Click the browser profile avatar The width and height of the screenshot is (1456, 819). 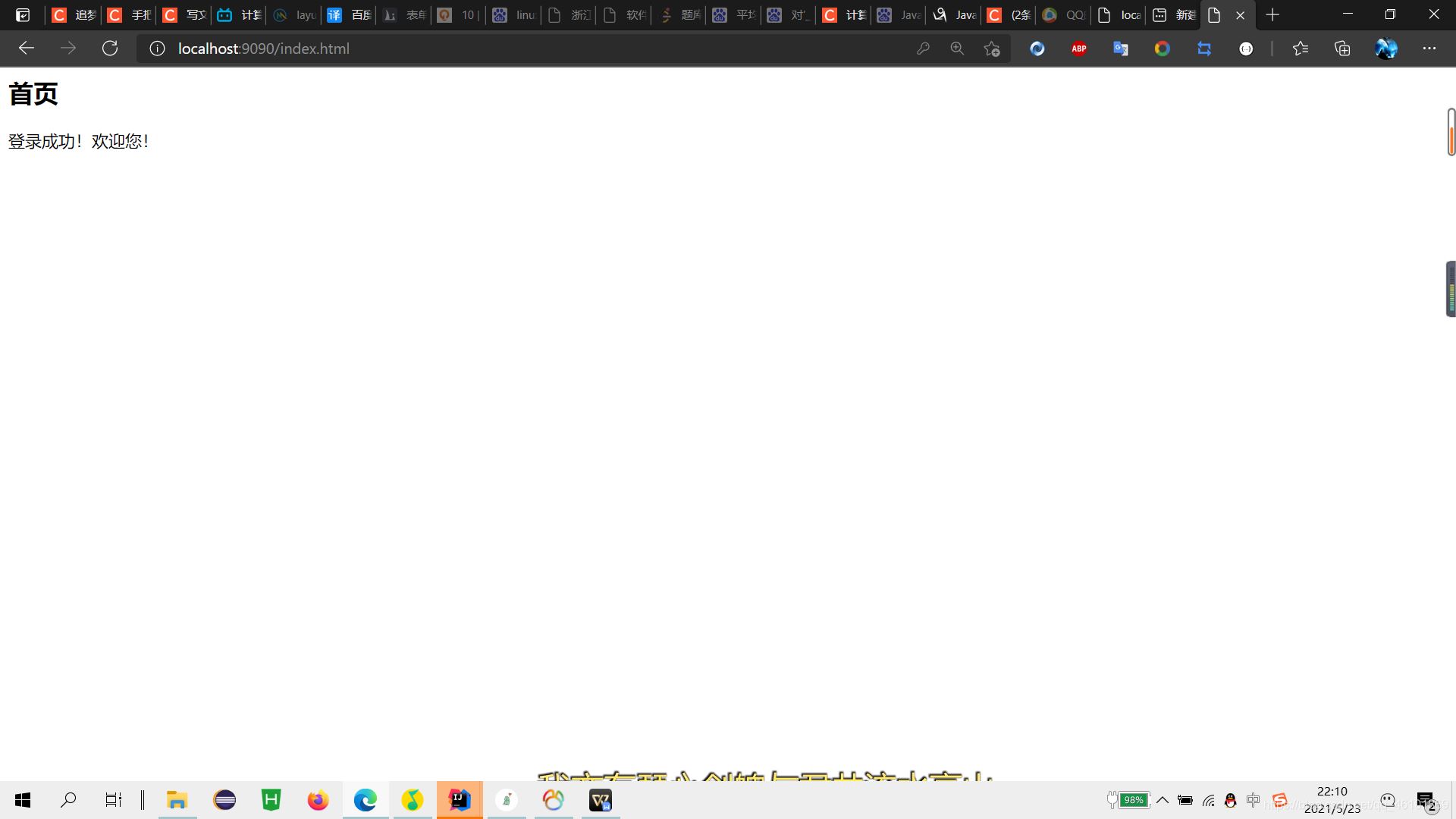click(x=1386, y=49)
